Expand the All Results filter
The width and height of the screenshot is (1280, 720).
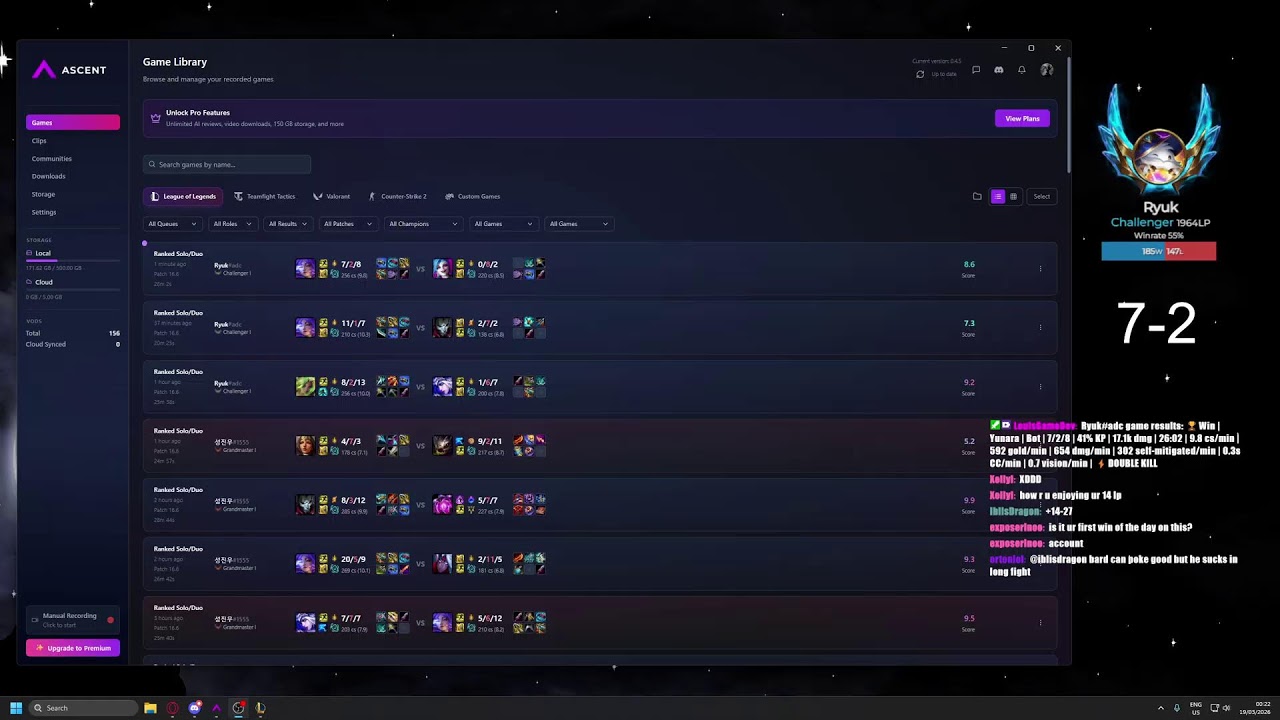pos(288,224)
